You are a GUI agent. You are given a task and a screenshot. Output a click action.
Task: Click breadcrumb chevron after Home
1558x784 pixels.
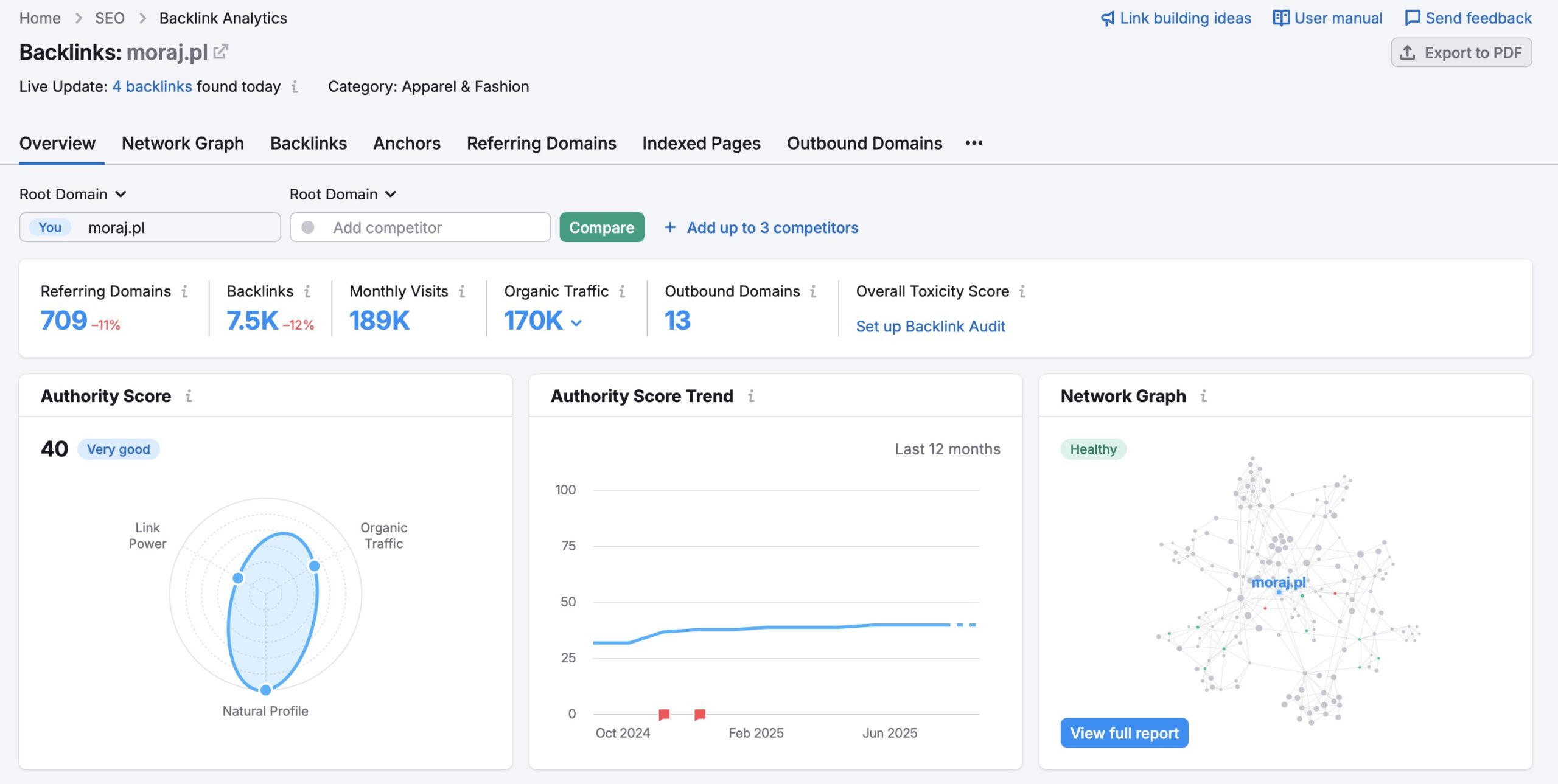click(78, 18)
